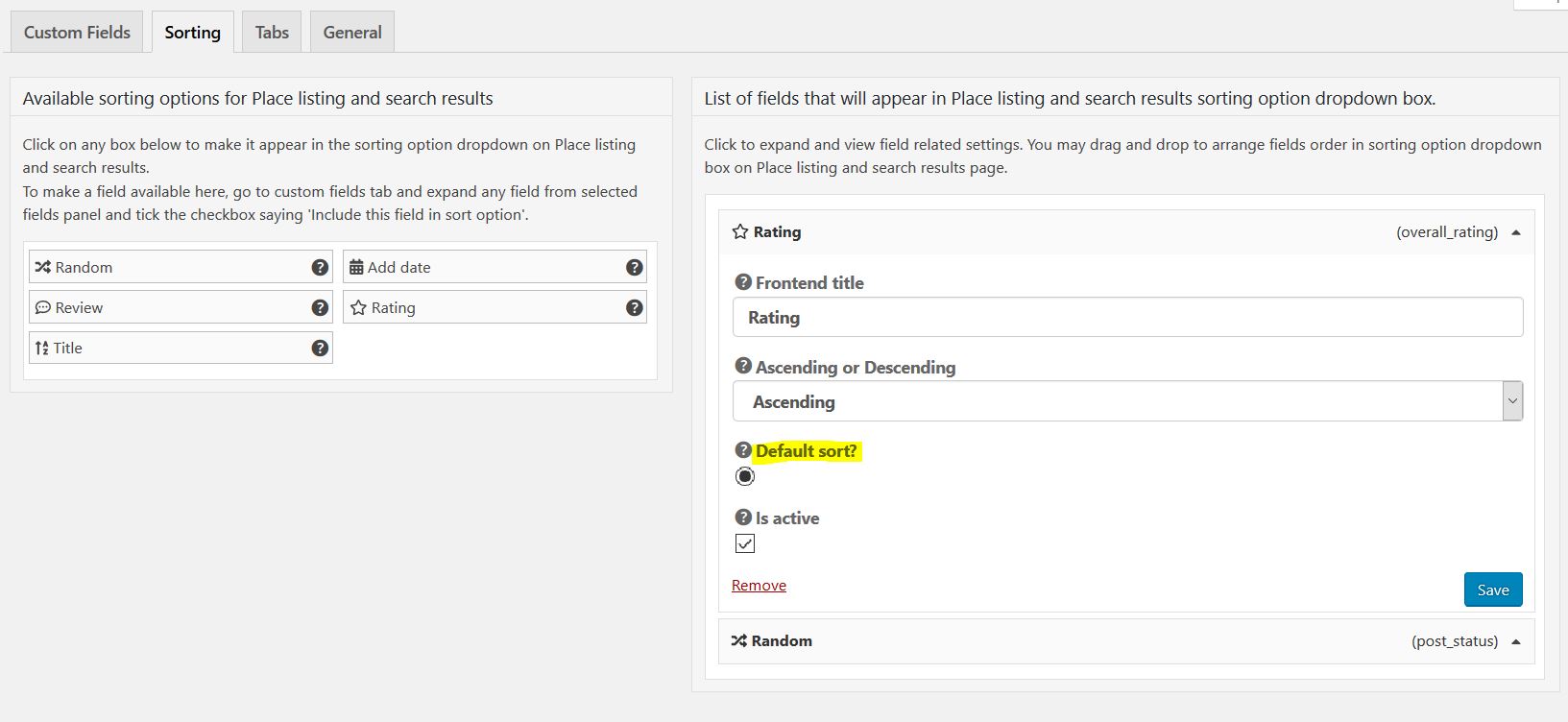This screenshot has height=722, width=1568.
Task: Open help tooltip for Review option
Action: coord(320,307)
